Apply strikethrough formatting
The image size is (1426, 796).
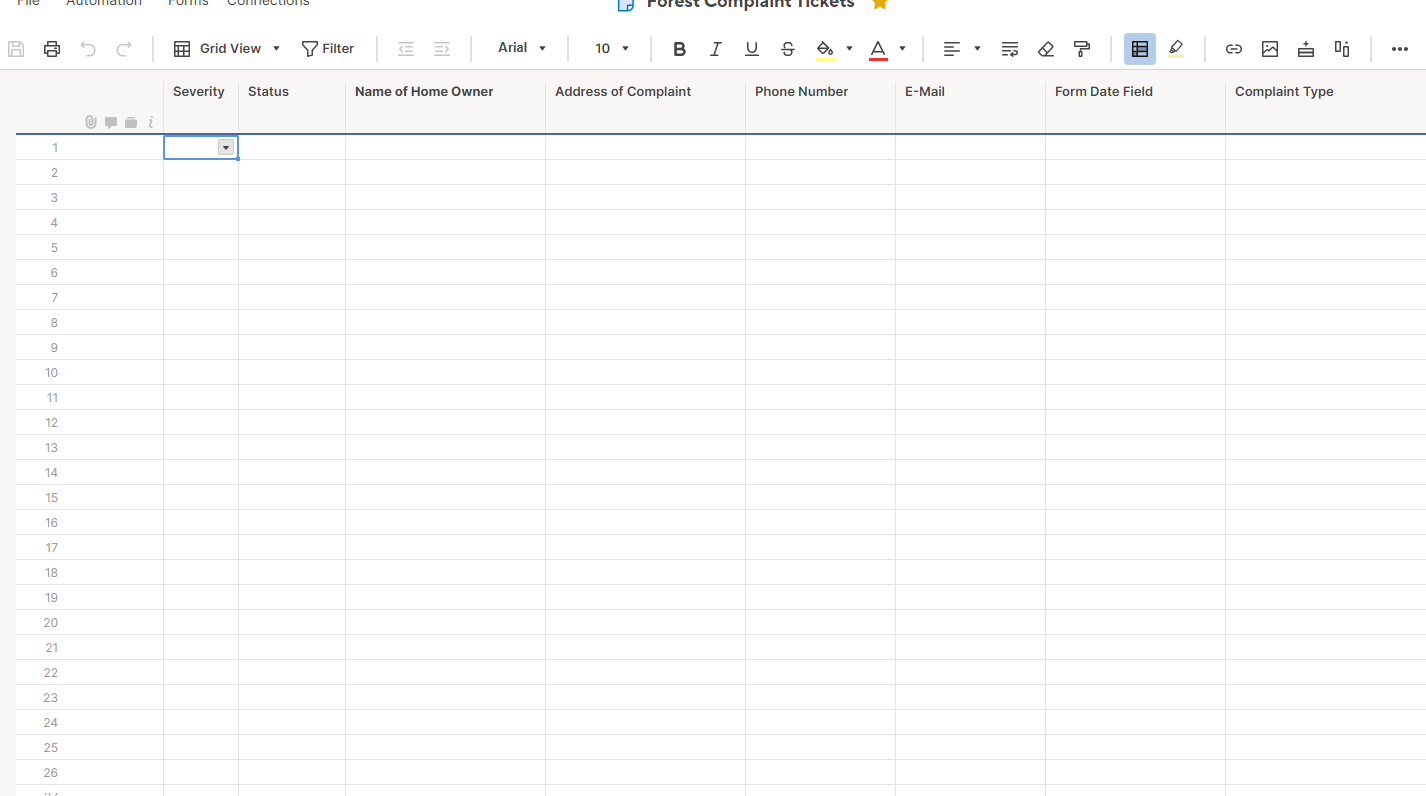pos(788,49)
